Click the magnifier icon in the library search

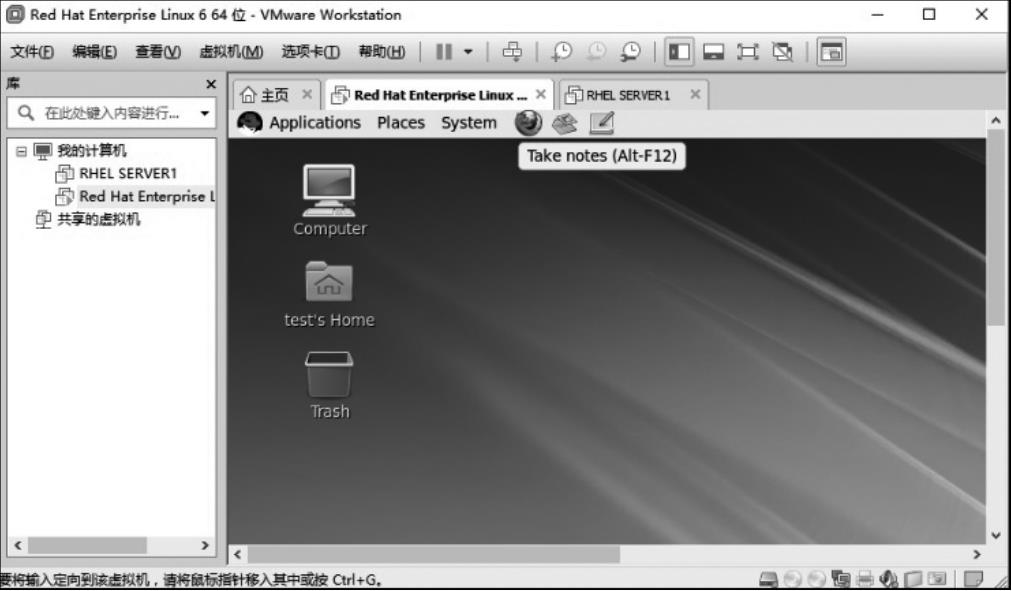coord(25,113)
